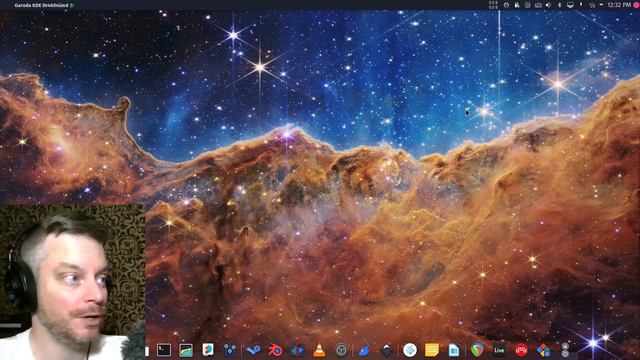The width and height of the screenshot is (640, 360).
Task: Launch the round red dock icon
Action: (521, 350)
